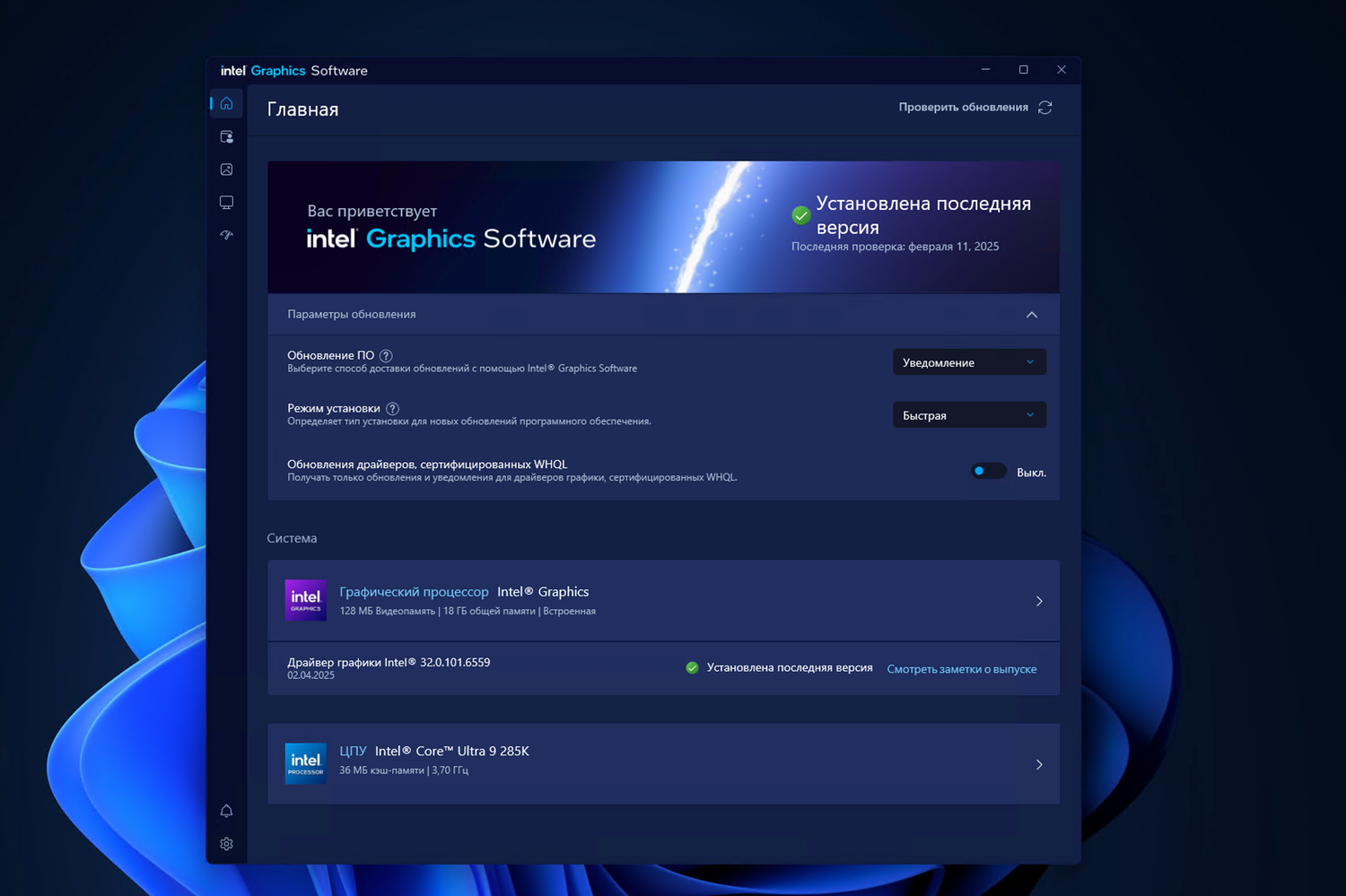Click the Вас приветствует welcome text
Image resolution: width=1346 pixels, height=896 pixels.
(x=372, y=212)
